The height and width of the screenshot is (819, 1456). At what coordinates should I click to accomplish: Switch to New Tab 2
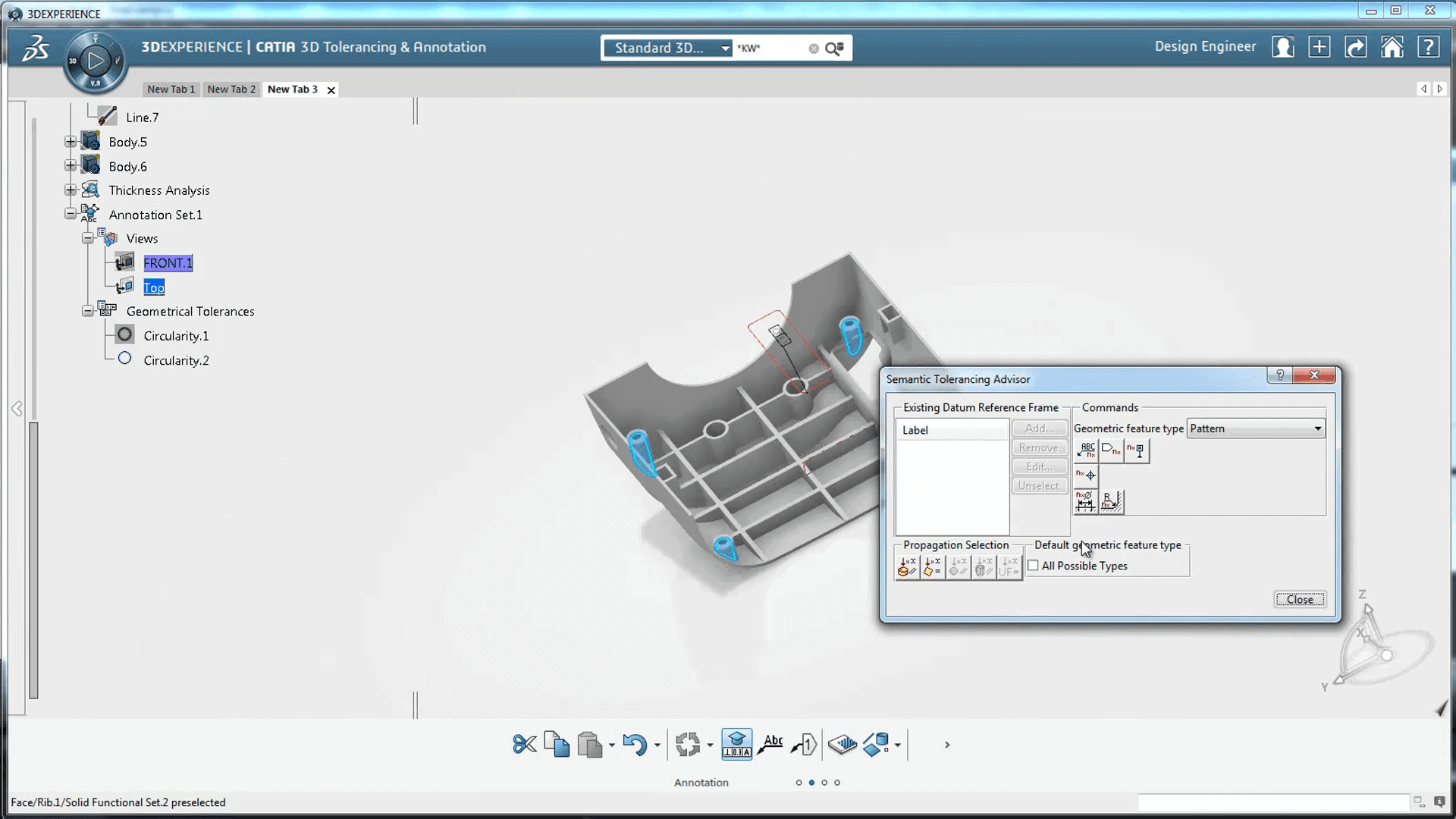point(231,89)
